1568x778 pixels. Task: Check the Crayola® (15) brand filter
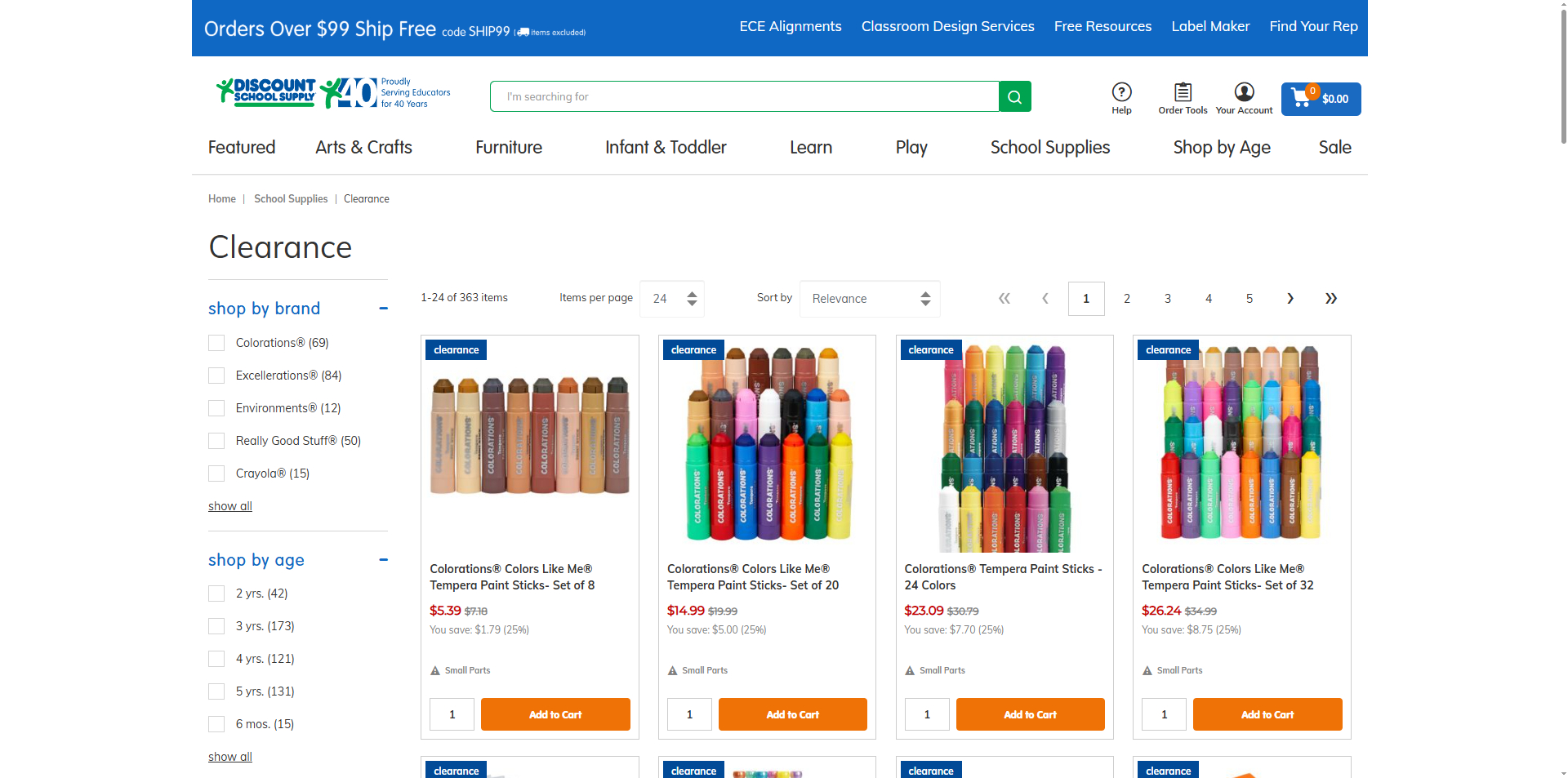[216, 473]
